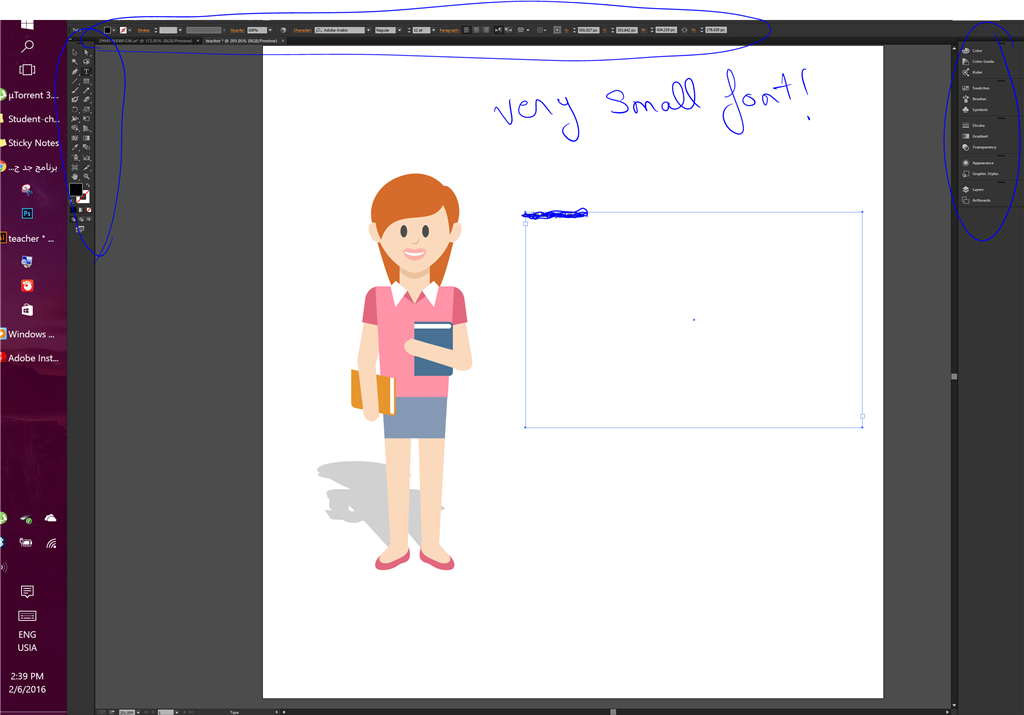1024x715 pixels.
Task: Expand the font size dropdown
Action: coord(434,30)
